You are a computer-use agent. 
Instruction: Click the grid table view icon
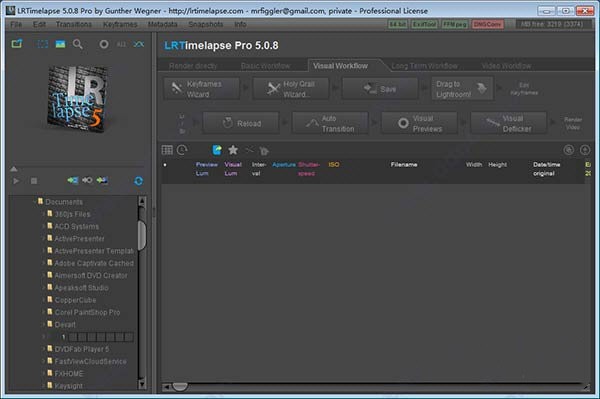click(x=167, y=150)
